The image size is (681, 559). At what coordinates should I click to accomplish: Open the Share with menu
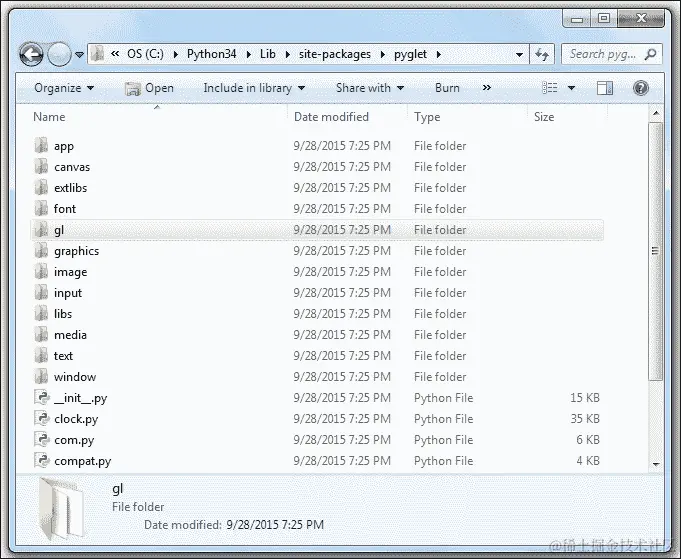[370, 88]
